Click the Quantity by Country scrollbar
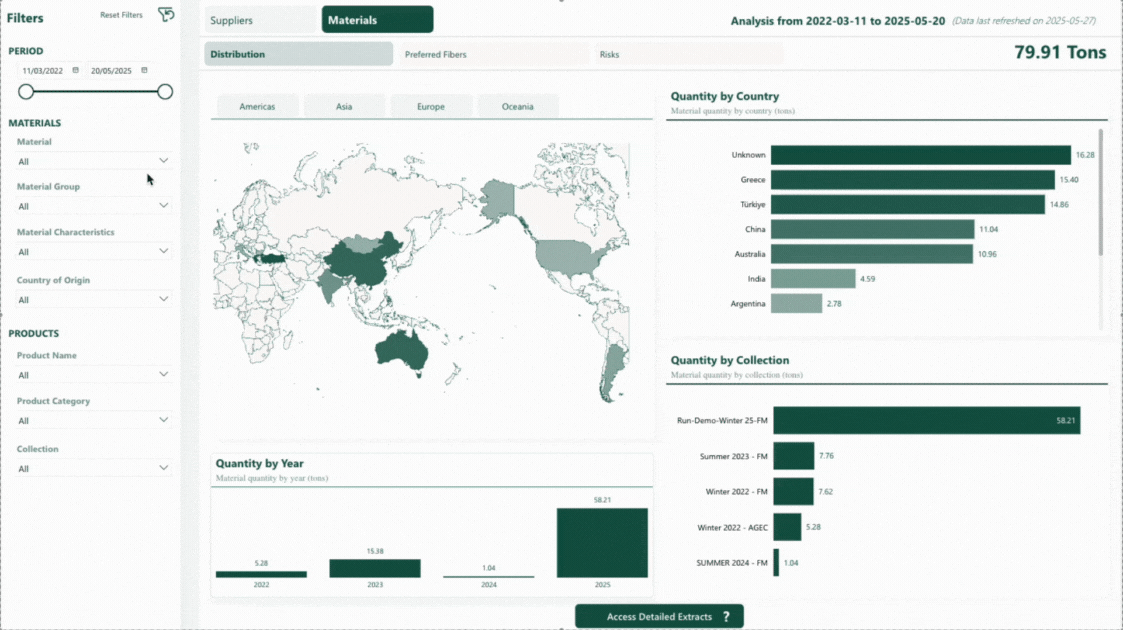The height and width of the screenshot is (630, 1123). [x=1101, y=190]
